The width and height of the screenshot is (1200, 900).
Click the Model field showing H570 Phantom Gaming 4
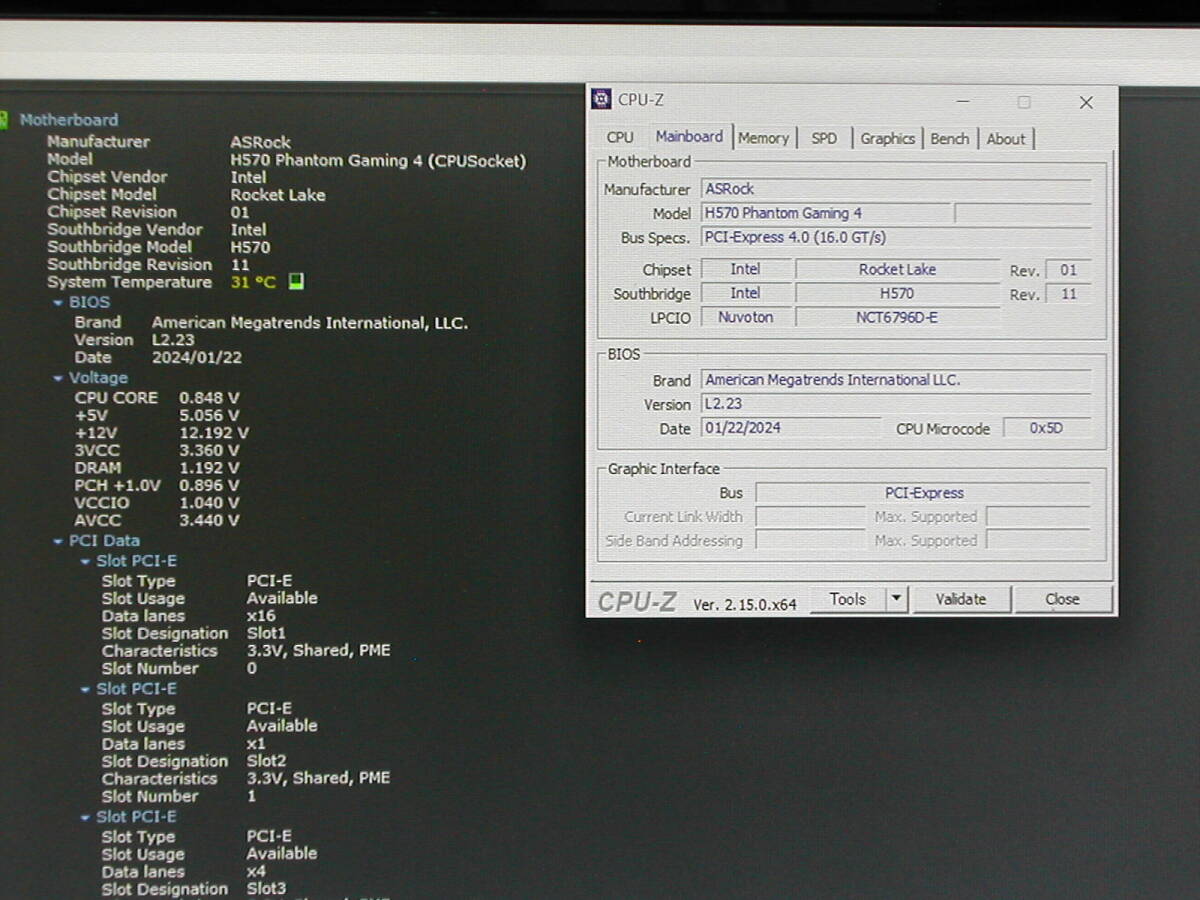(825, 213)
